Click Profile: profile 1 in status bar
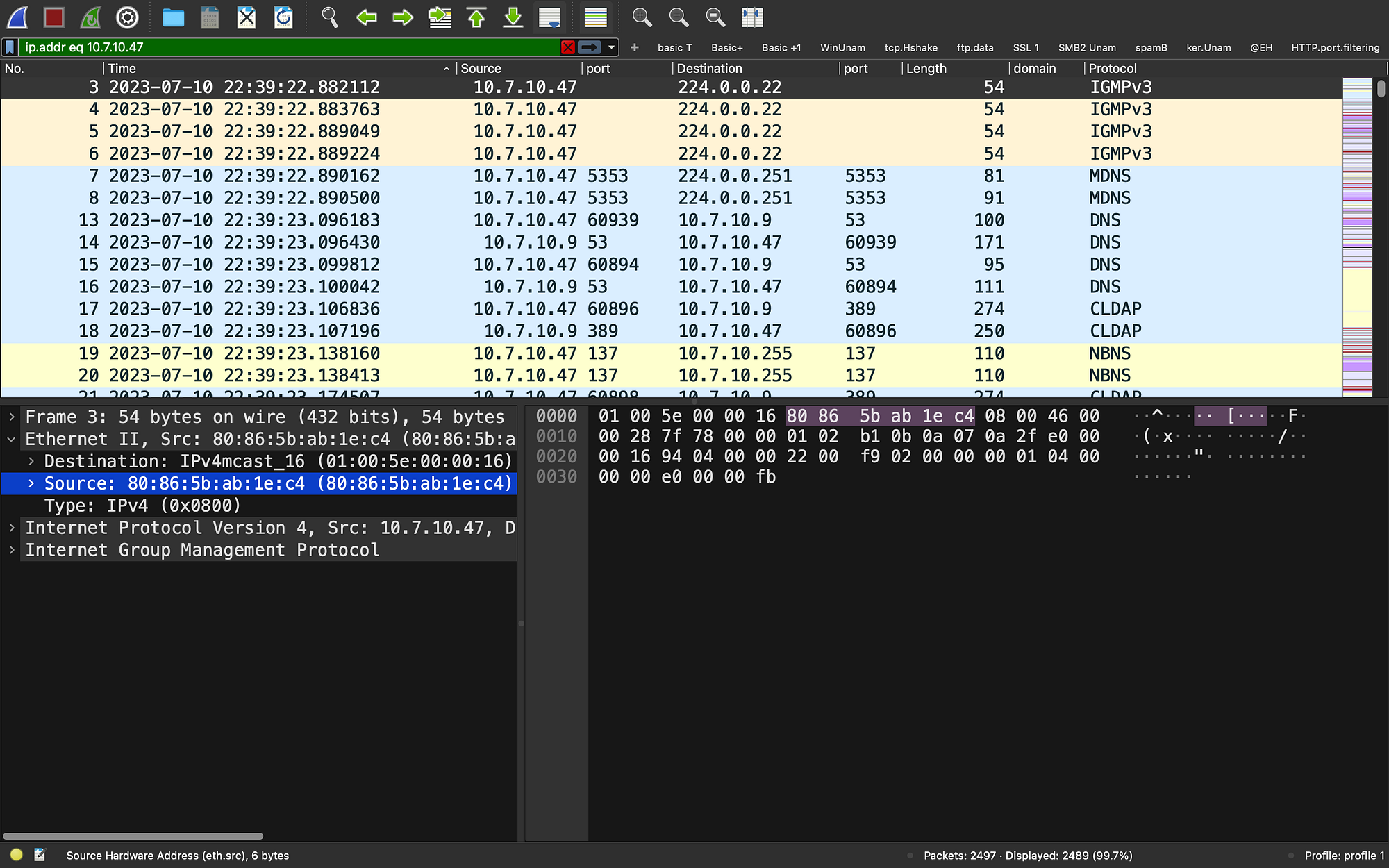The image size is (1389, 868). 1344,856
